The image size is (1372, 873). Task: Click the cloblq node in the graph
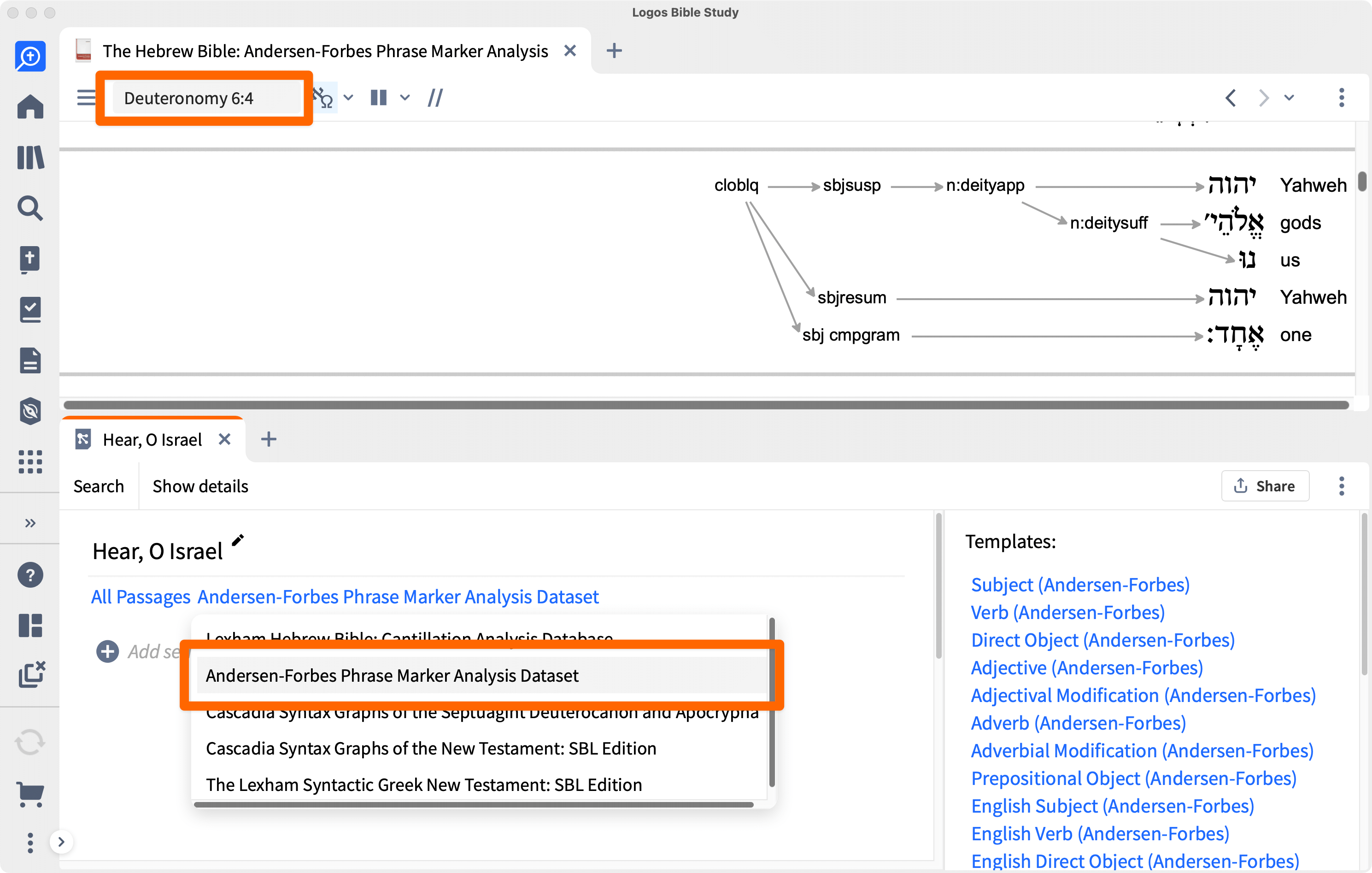(736, 185)
